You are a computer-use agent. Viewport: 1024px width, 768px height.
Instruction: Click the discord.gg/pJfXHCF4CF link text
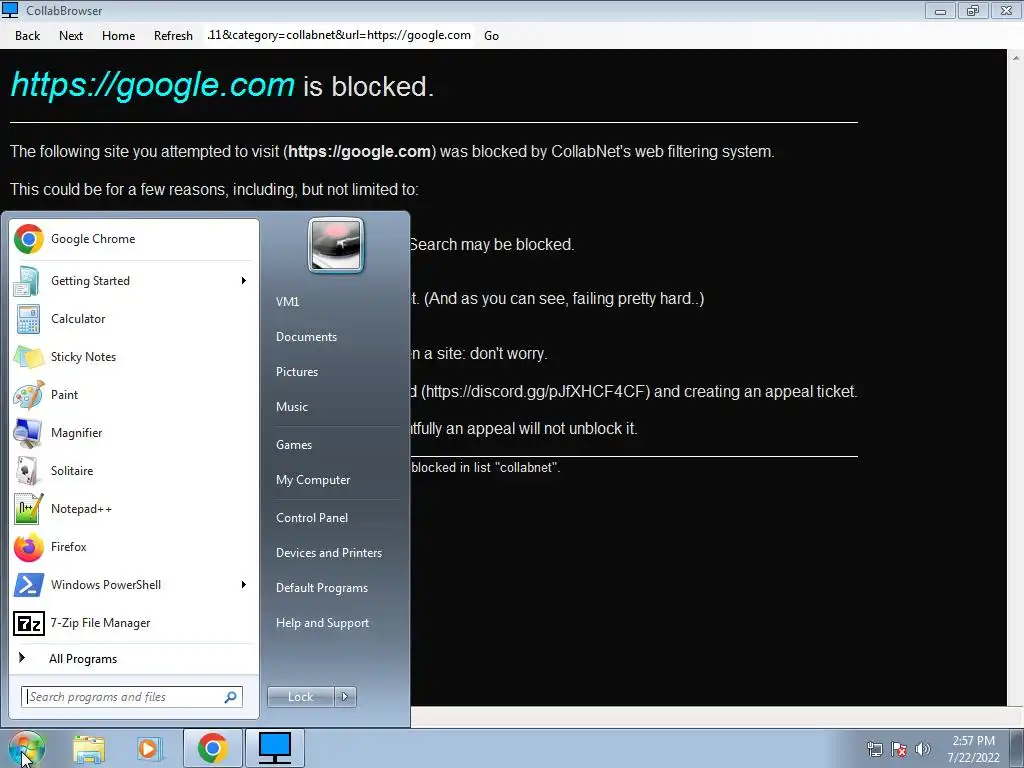click(536, 391)
